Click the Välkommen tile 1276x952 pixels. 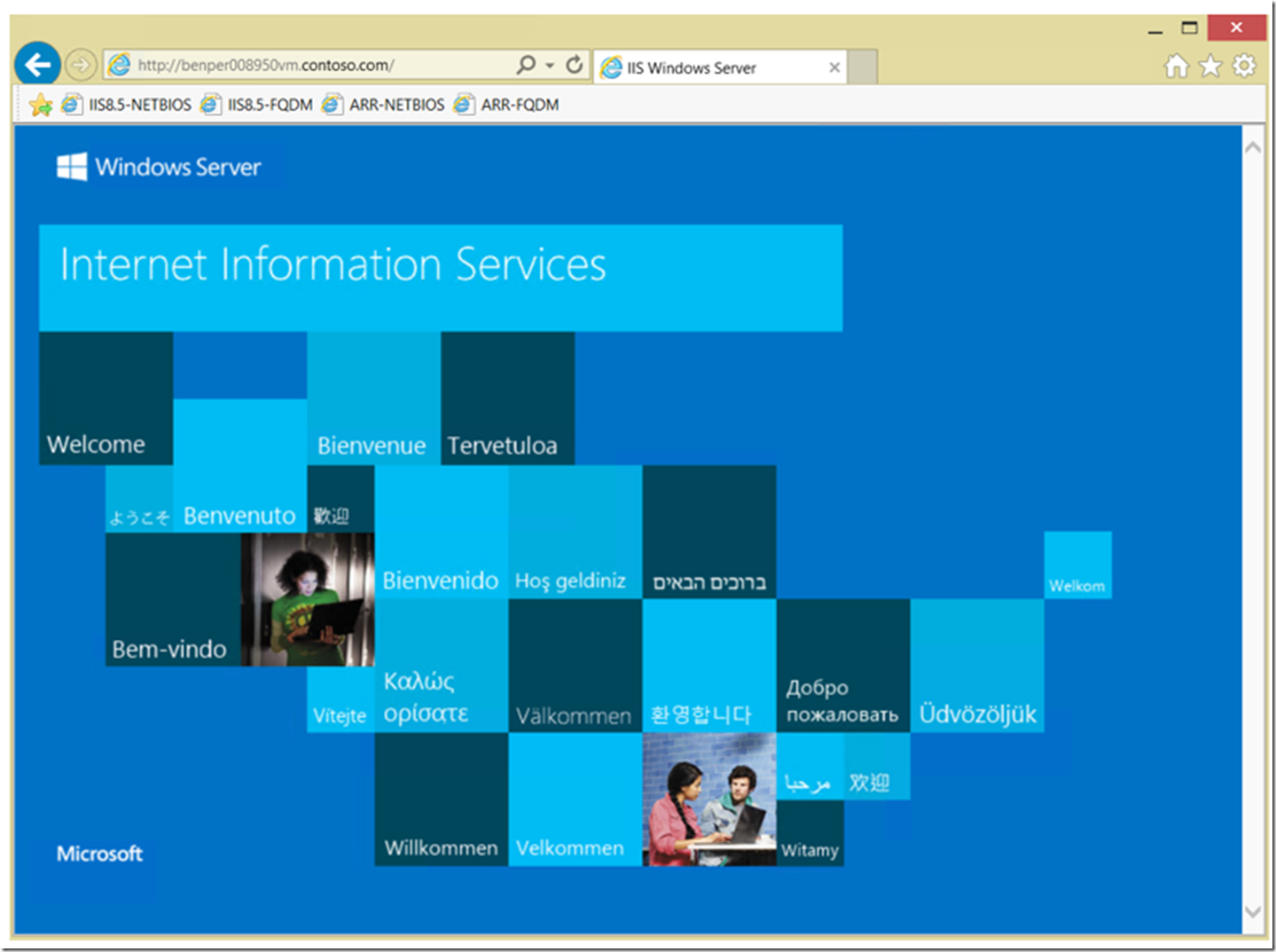pos(575,666)
